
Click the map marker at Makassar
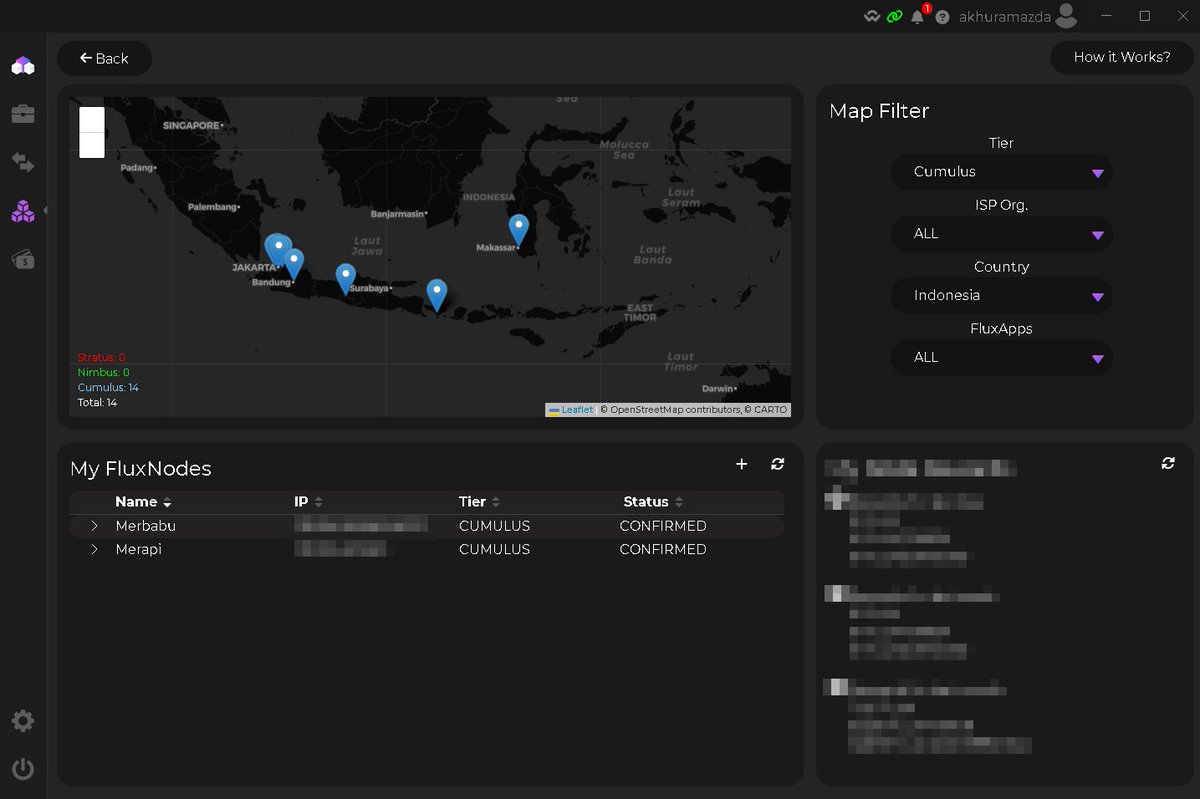tap(518, 230)
